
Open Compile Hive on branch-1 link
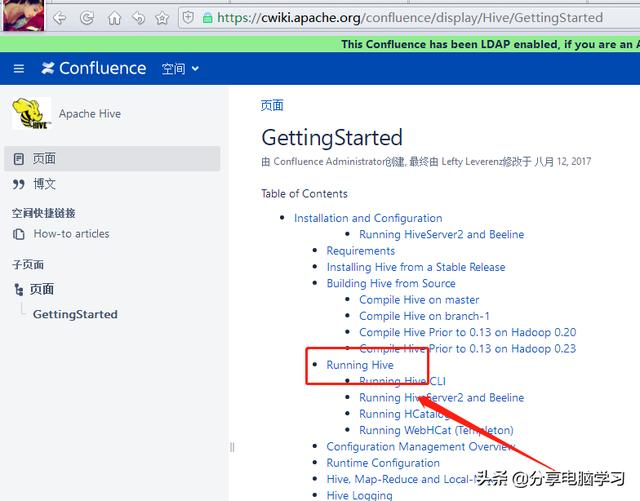click(424, 316)
